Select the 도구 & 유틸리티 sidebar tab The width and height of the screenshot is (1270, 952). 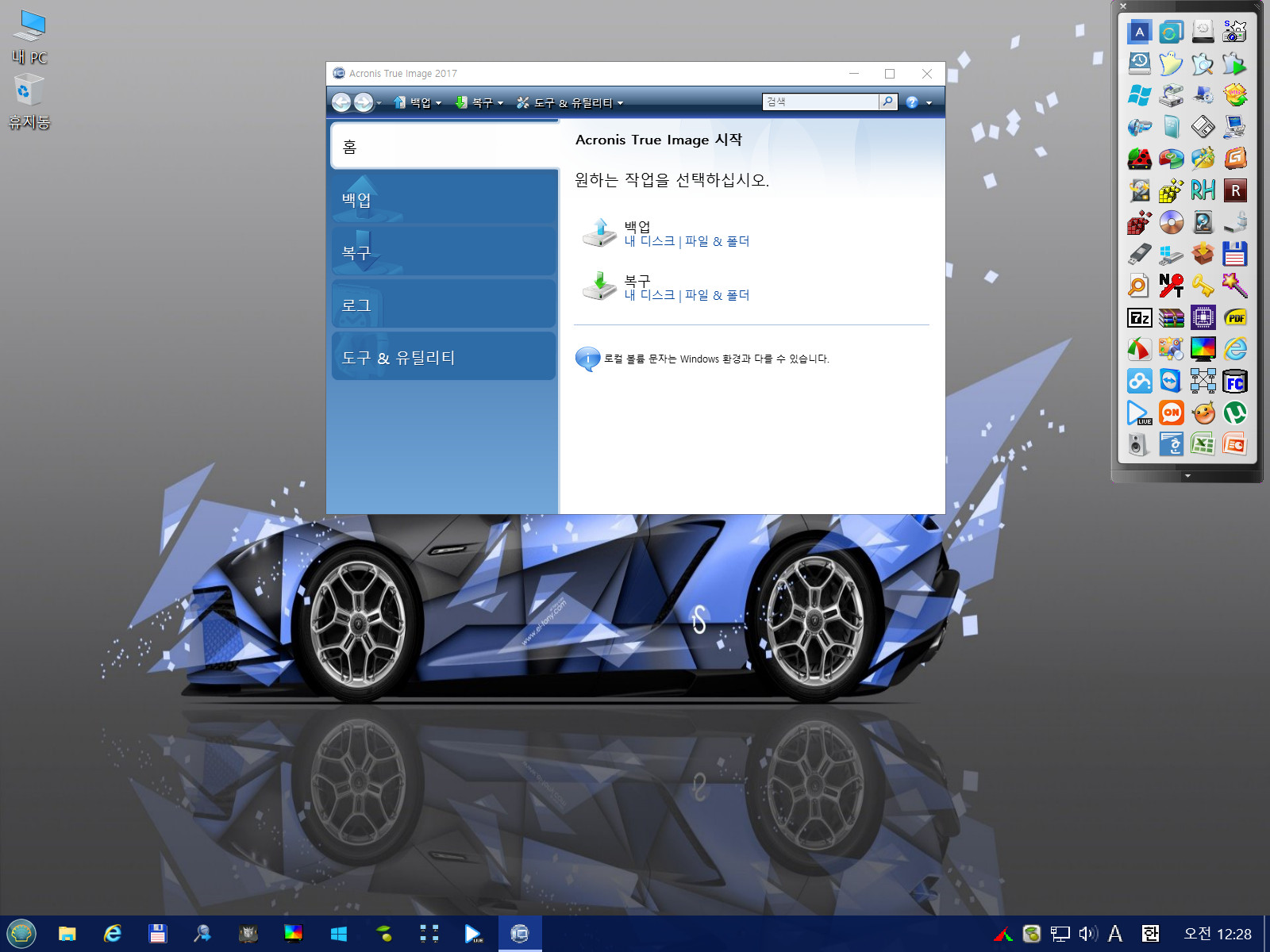[x=444, y=357]
